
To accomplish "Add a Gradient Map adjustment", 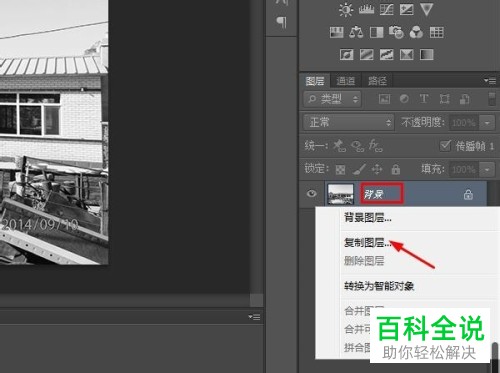I will [427, 54].
